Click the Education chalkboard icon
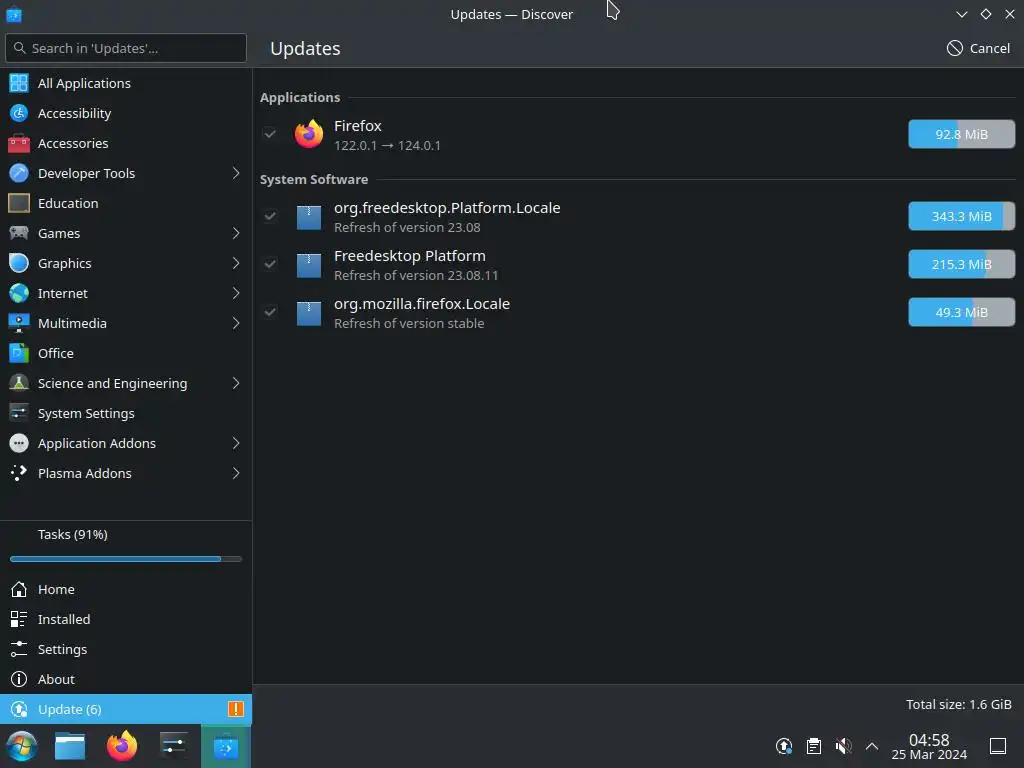Image resolution: width=1024 pixels, height=768 pixels. 19,203
